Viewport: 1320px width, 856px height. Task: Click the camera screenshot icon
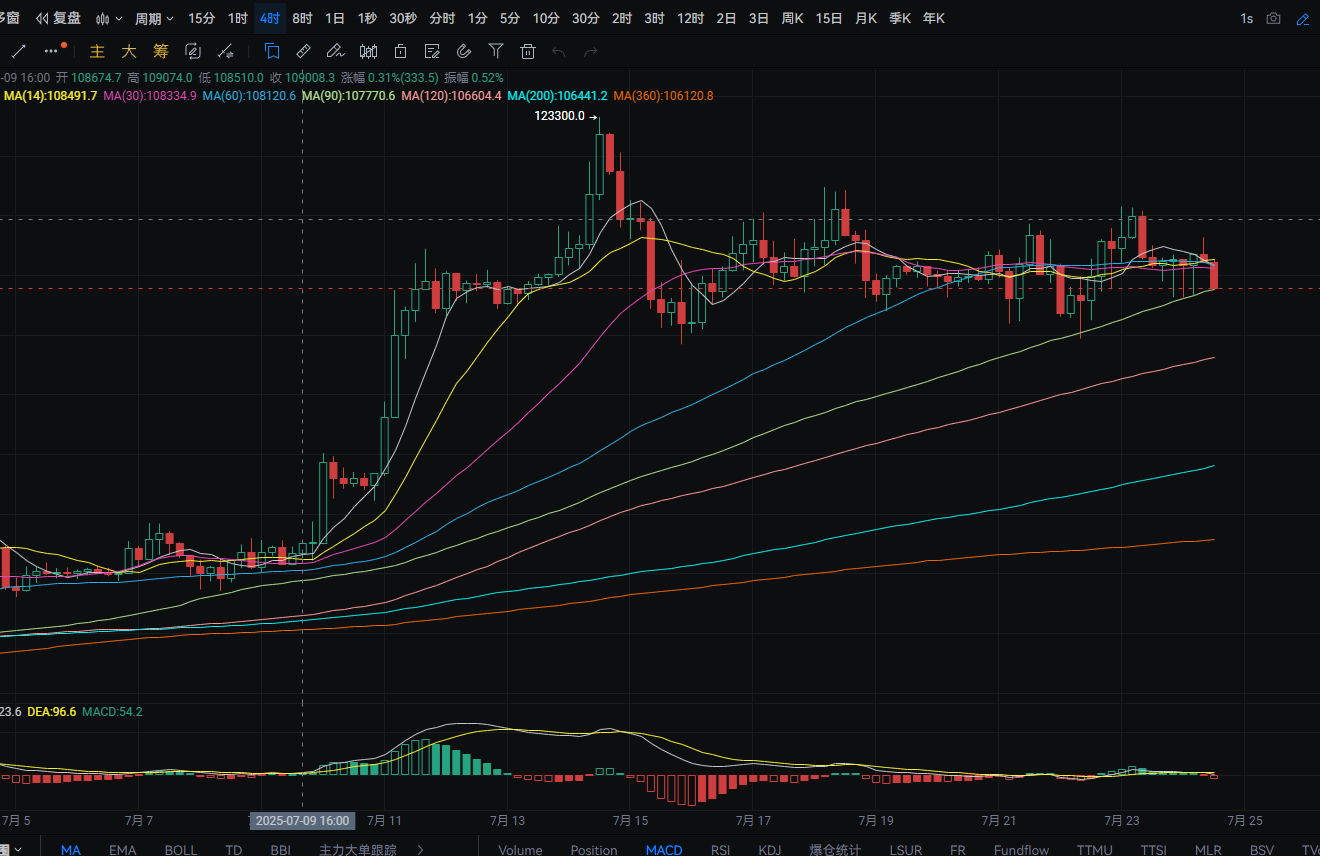pyautogui.click(x=1273, y=18)
